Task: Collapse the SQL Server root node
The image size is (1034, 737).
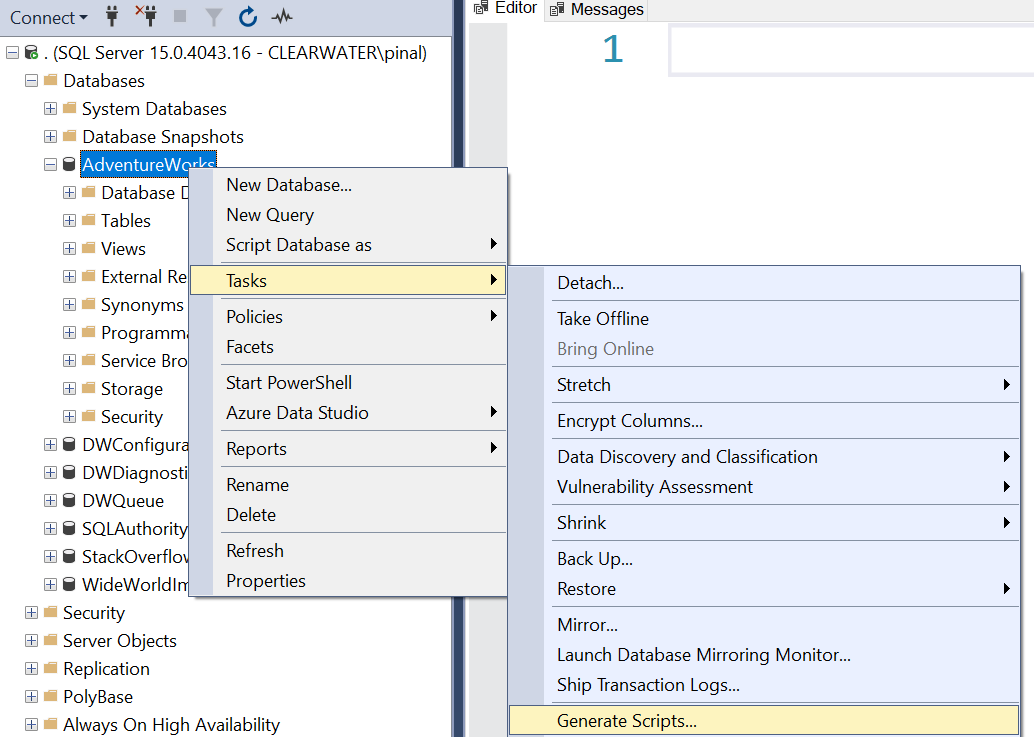Action: (x=12, y=53)
